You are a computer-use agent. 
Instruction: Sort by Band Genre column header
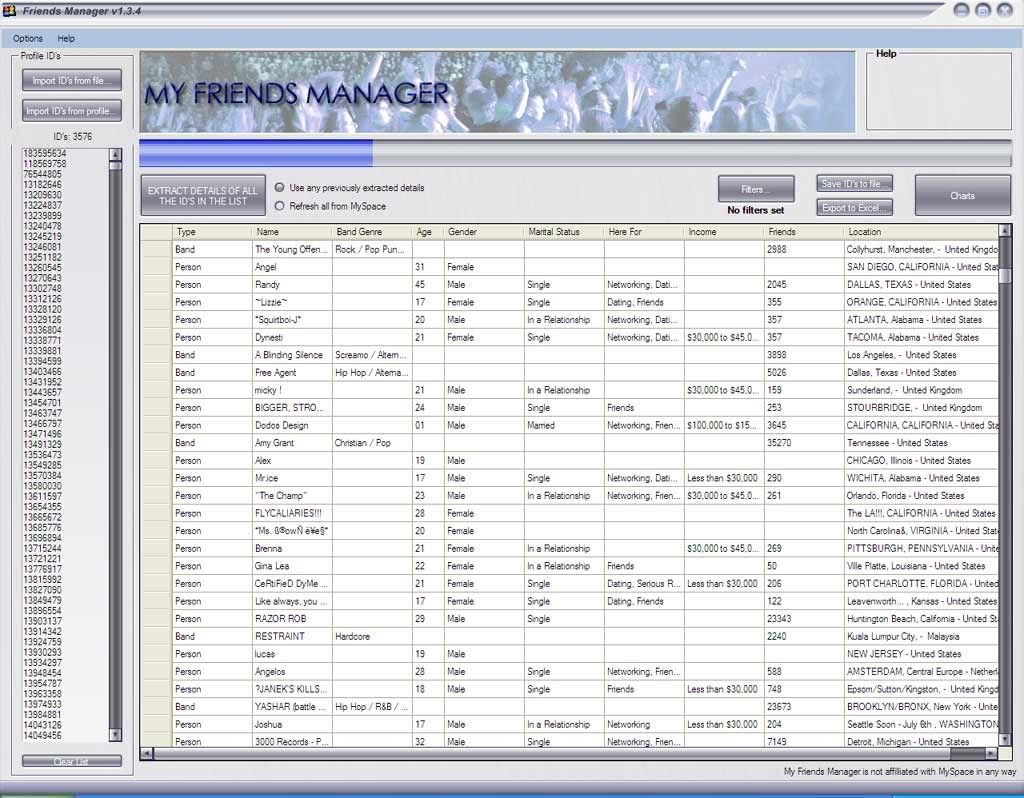372,232
